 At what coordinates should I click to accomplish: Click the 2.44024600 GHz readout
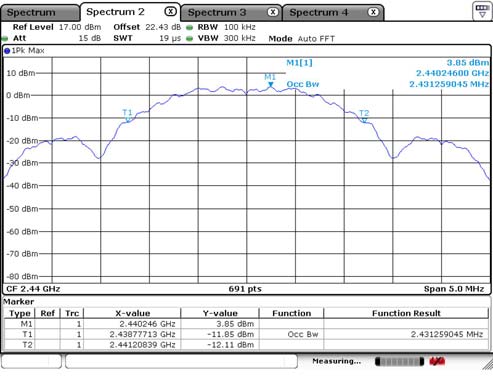click(452, 73)
